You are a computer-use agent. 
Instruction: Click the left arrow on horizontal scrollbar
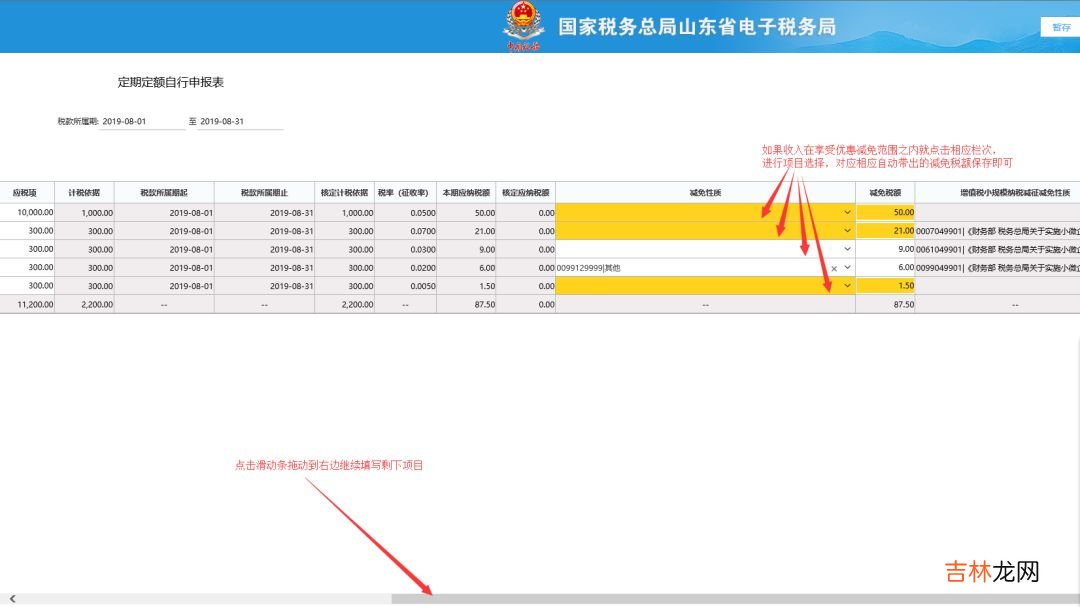pos(12,599)
